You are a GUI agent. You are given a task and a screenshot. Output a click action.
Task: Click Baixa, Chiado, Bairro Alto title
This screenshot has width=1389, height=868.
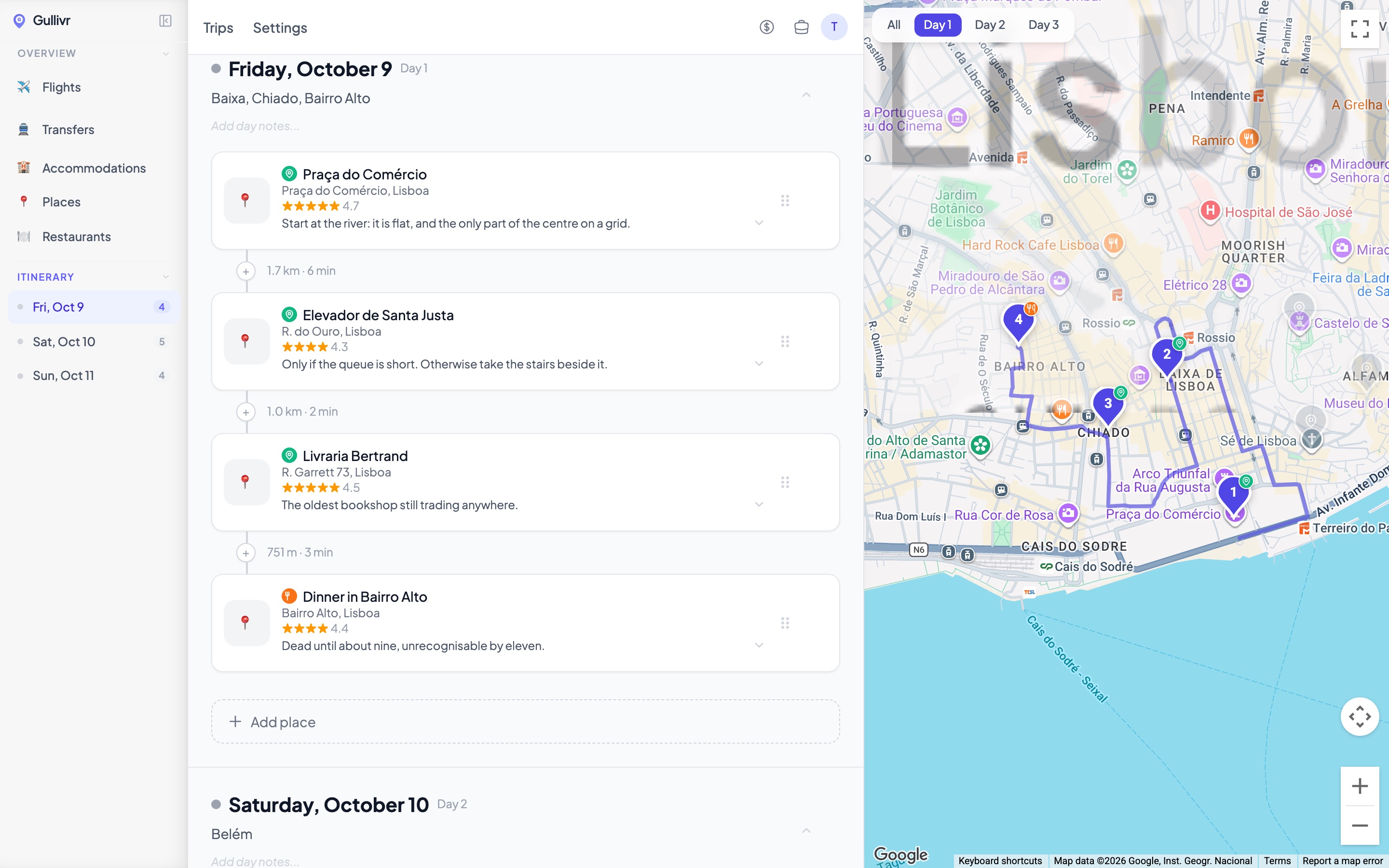pyautogui.click(x=290, y=98)
